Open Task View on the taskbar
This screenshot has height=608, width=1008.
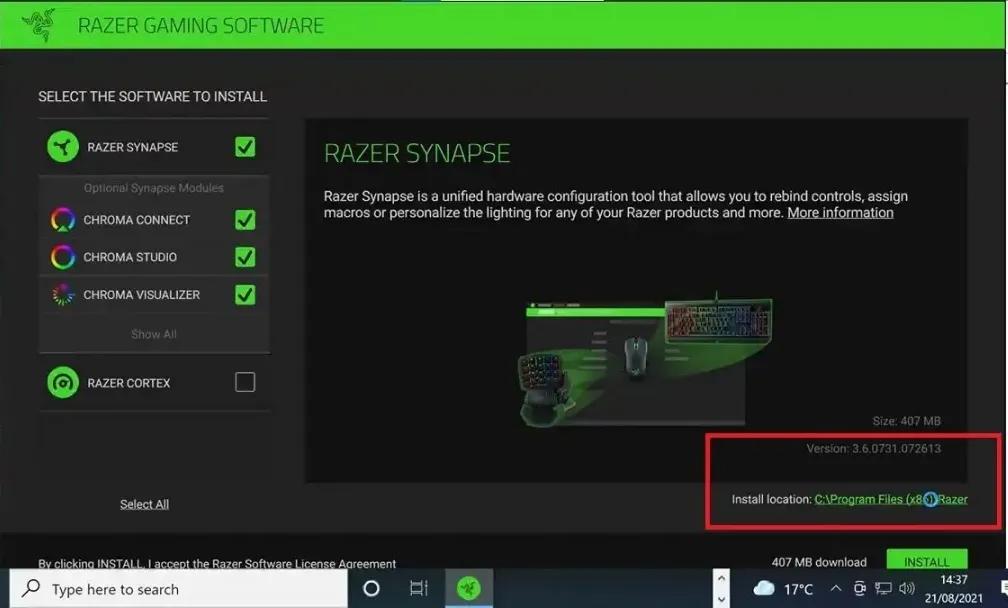(x=418, y=588)
